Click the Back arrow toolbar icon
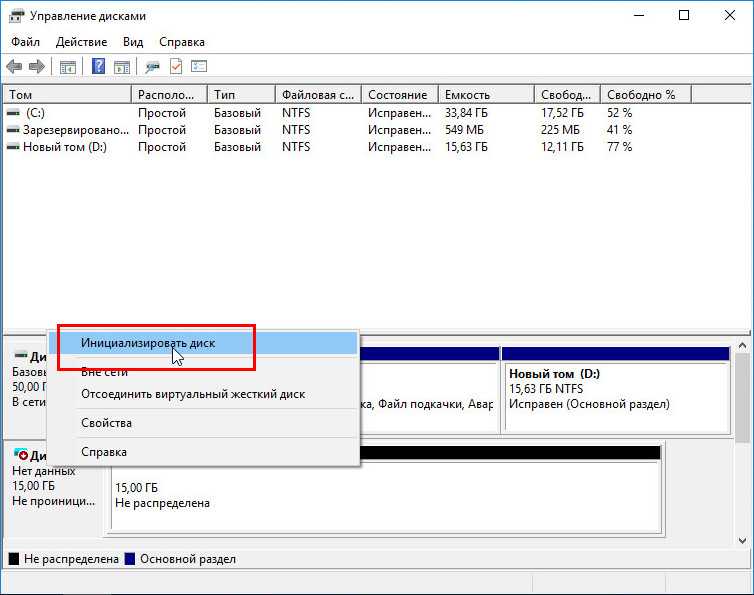The width and height of the screenshot is (754, 595). tap(14, 66)
